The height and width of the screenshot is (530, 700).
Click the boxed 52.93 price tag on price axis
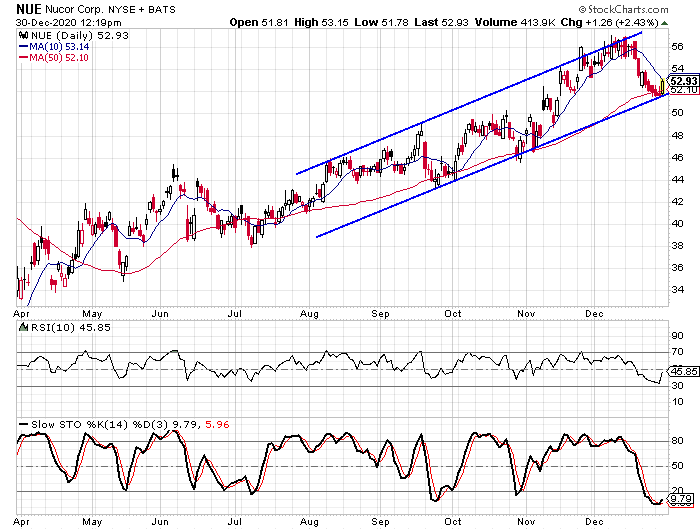click(684, 81)
